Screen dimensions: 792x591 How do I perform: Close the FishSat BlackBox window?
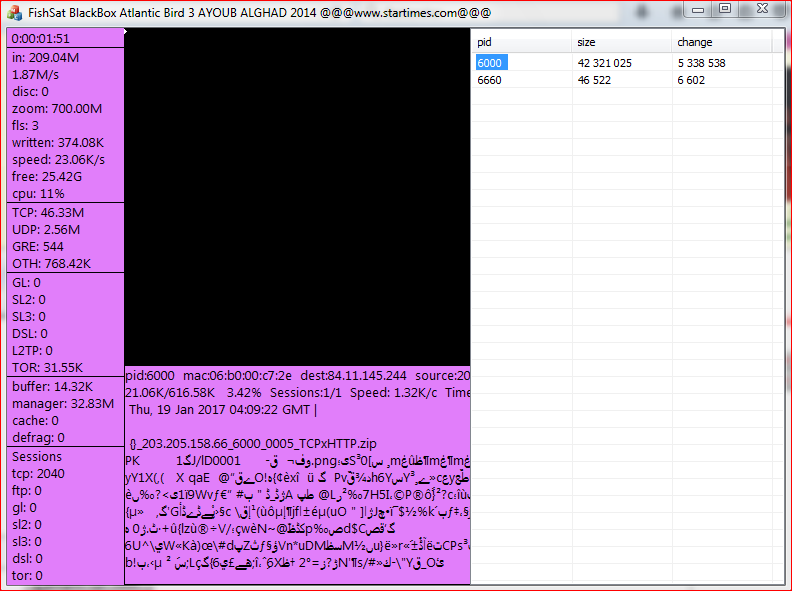tap(762, 8)
